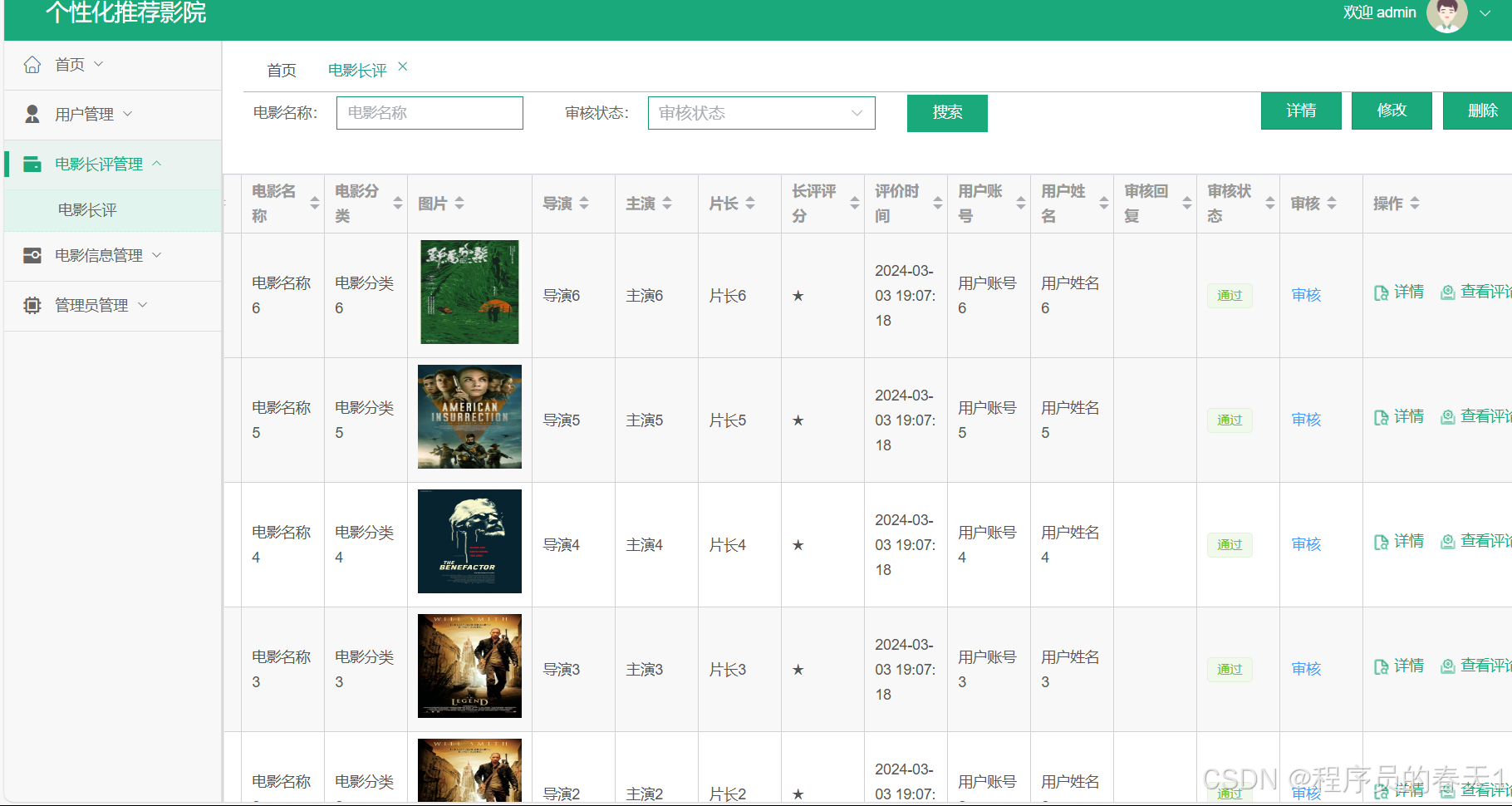The image size is (1512, 806).
Task: Open the admin avatar picture
Action: pos(1447,14)
